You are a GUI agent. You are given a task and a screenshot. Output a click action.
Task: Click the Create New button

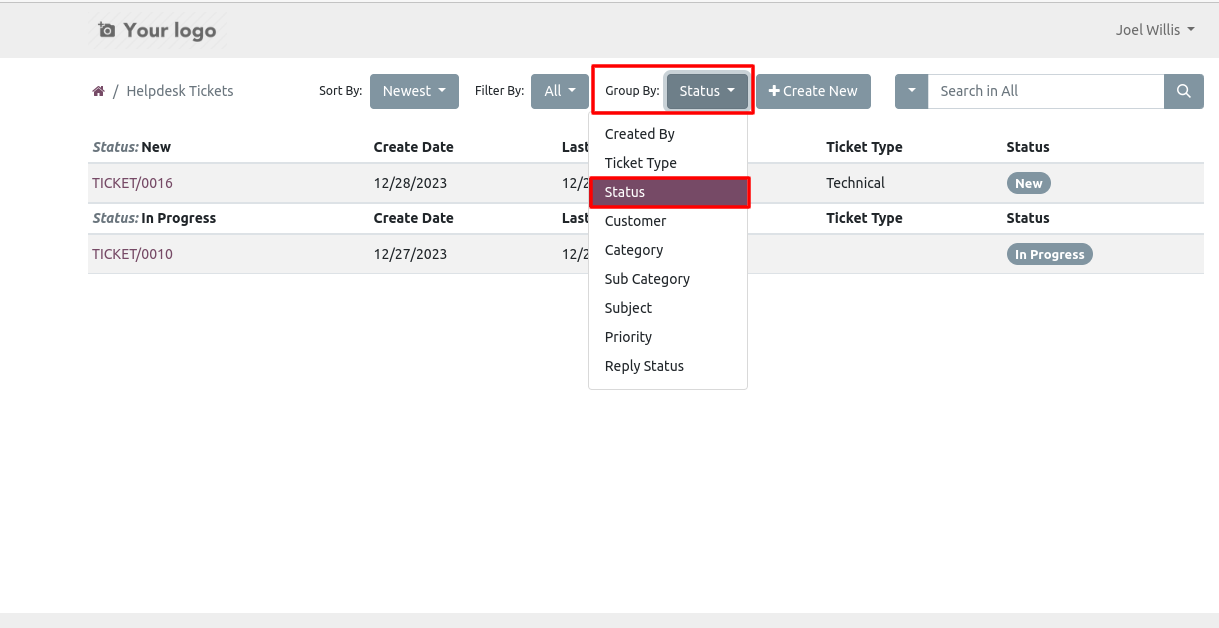813,91
